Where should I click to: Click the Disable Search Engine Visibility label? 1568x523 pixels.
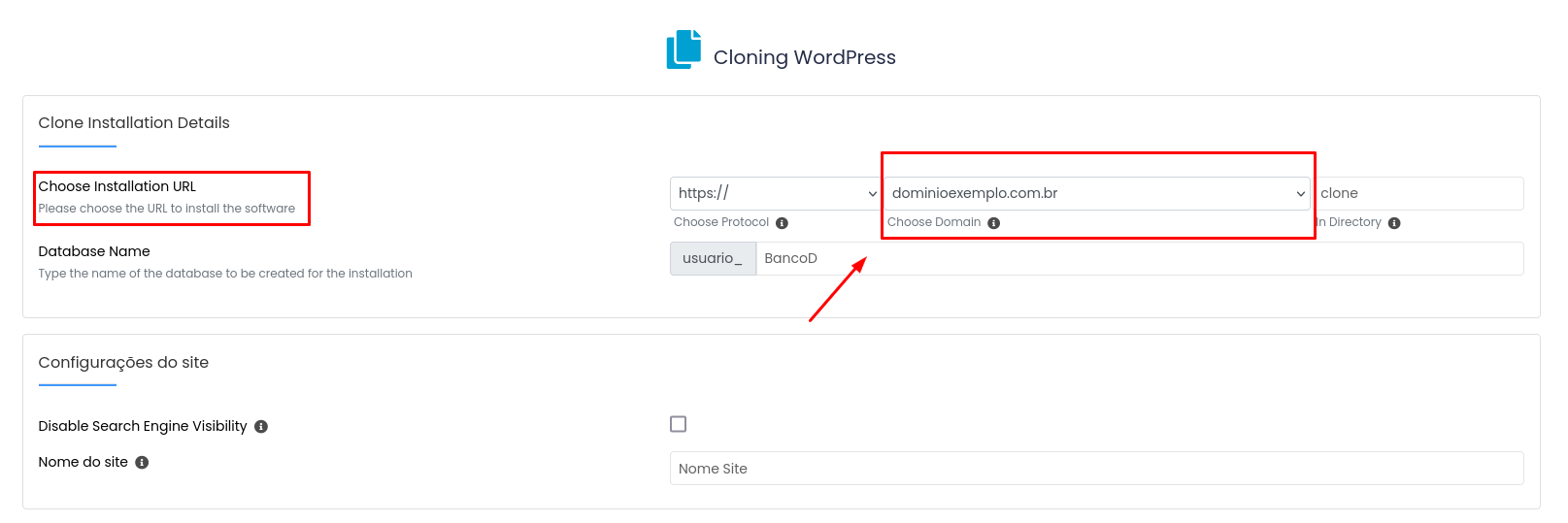(x=143, y=426)
